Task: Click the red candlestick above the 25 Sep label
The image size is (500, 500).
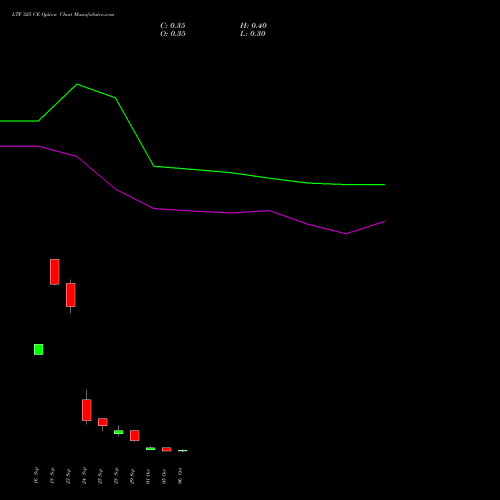Action: 103,422
